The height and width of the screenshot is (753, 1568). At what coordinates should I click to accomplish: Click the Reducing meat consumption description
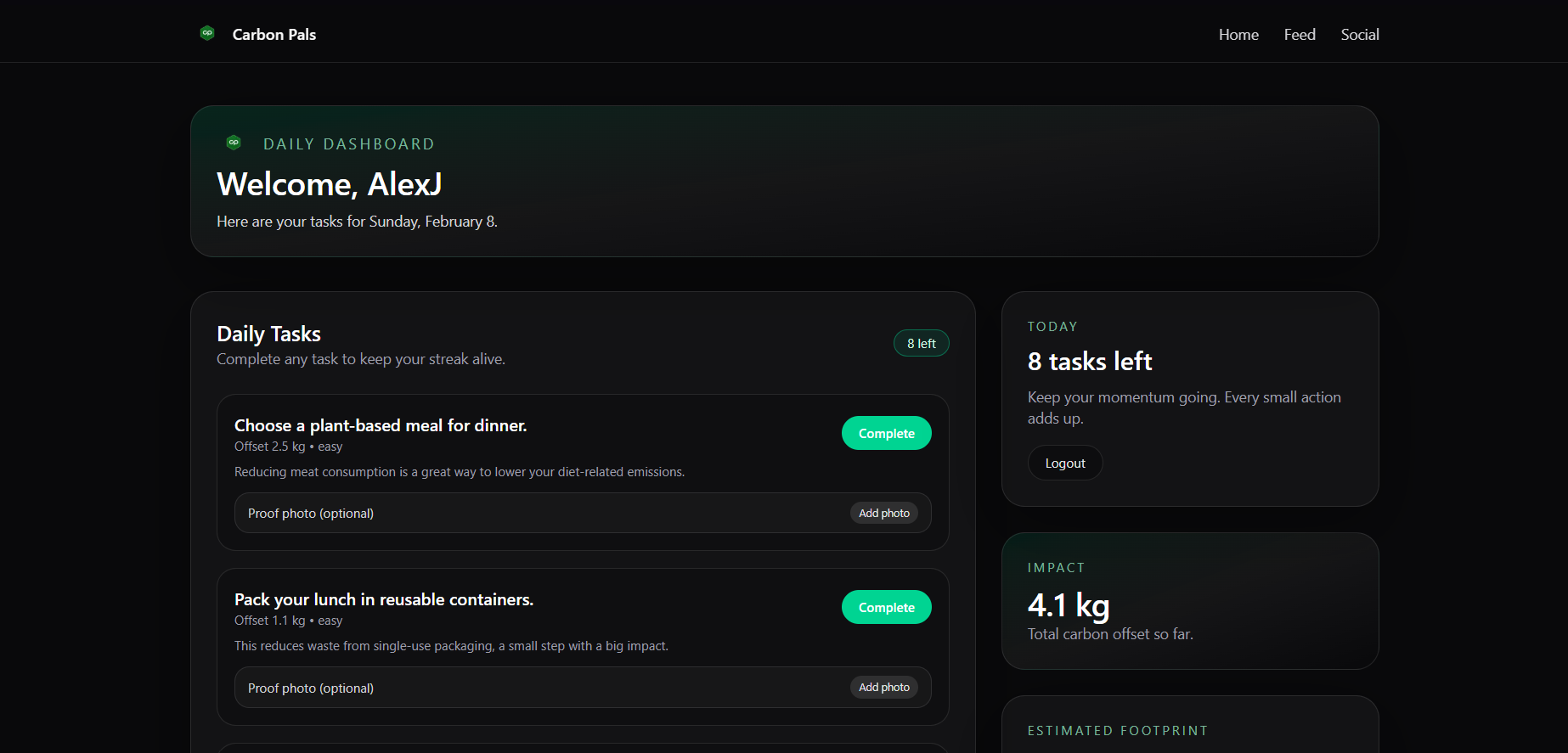[x=460, y=472]
